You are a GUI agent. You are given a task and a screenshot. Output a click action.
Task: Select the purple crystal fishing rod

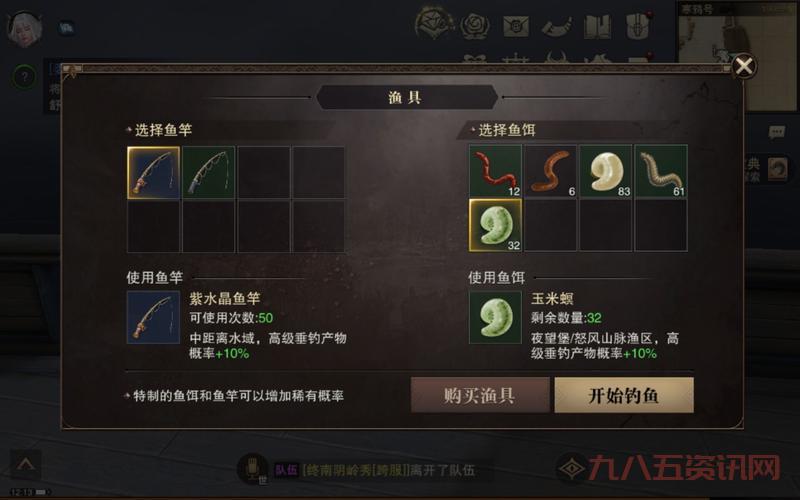153,172
